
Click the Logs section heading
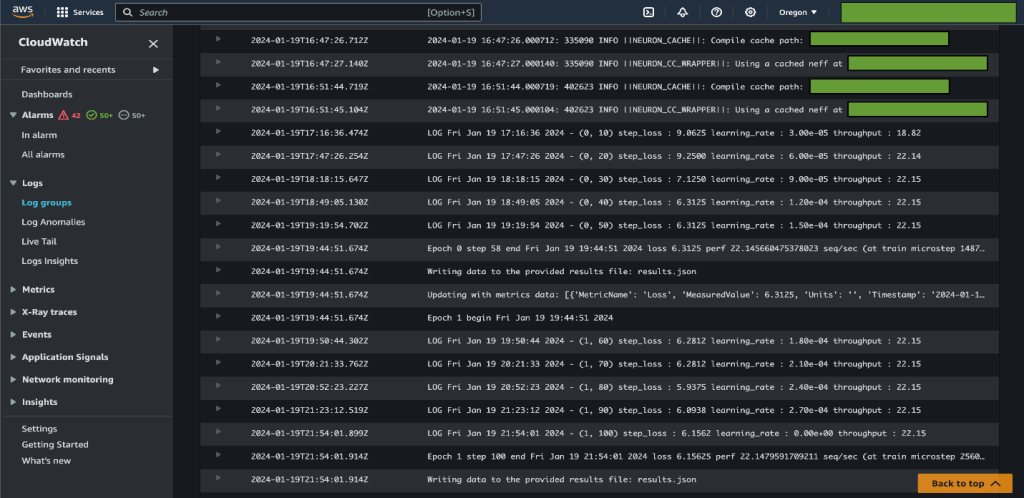click(x=32, y=183)
